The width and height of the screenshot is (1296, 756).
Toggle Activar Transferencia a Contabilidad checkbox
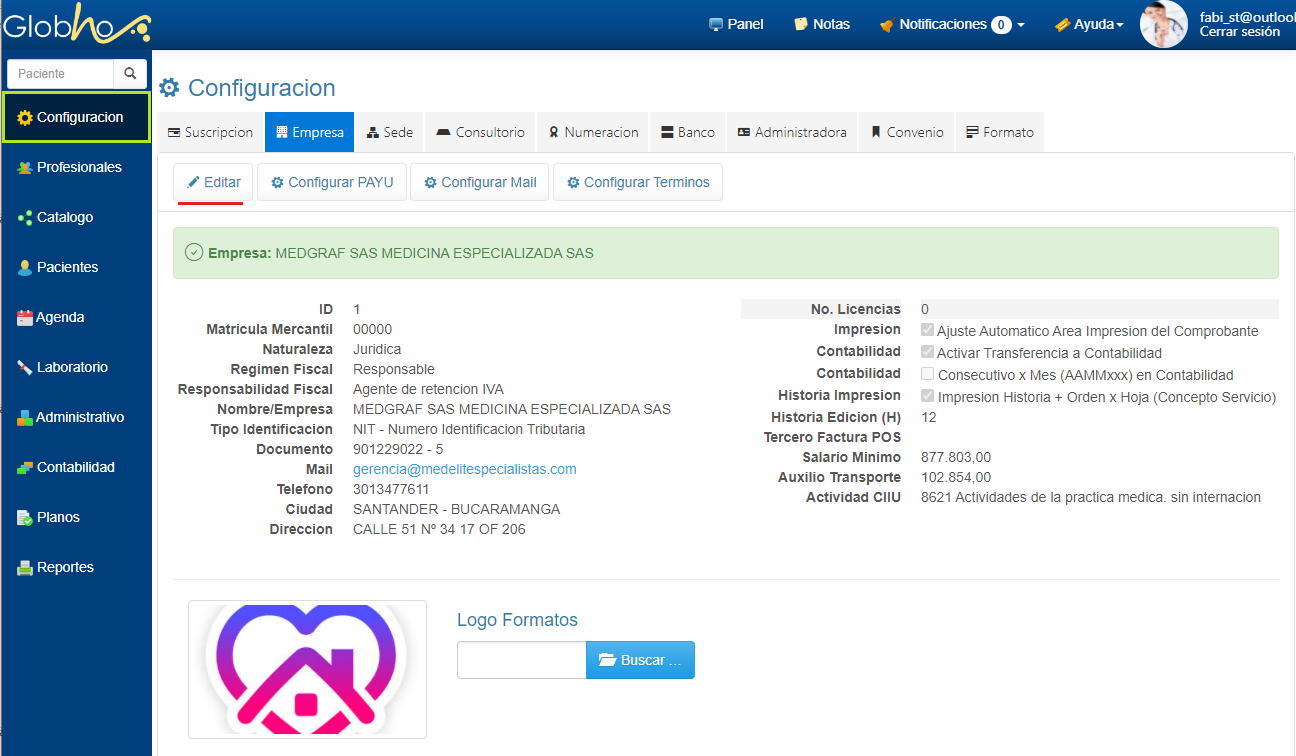point(928,352)
